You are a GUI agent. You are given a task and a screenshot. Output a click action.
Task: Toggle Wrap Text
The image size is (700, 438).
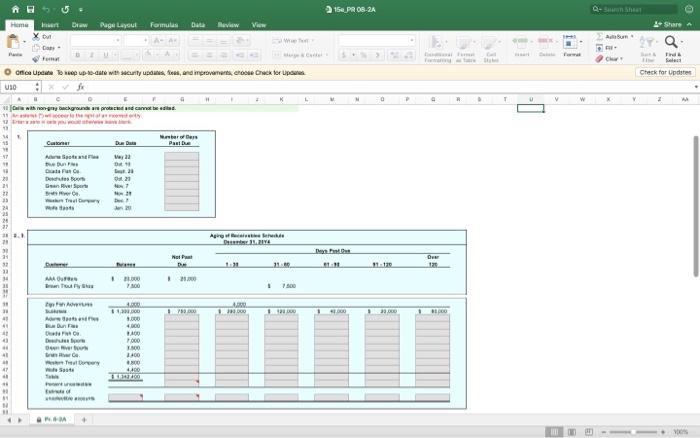294,41
